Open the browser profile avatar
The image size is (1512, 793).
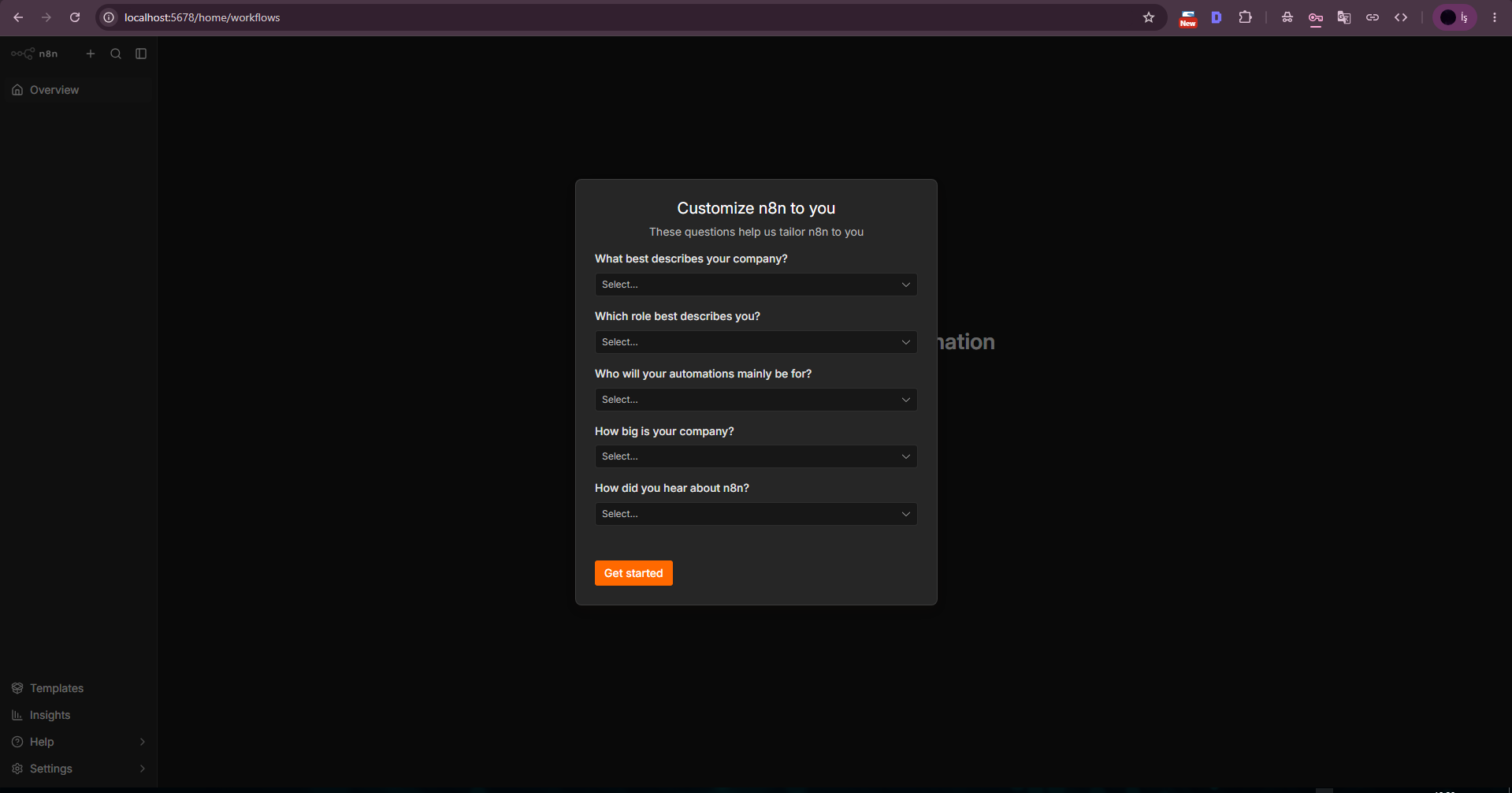click(x=1454, y=17)
